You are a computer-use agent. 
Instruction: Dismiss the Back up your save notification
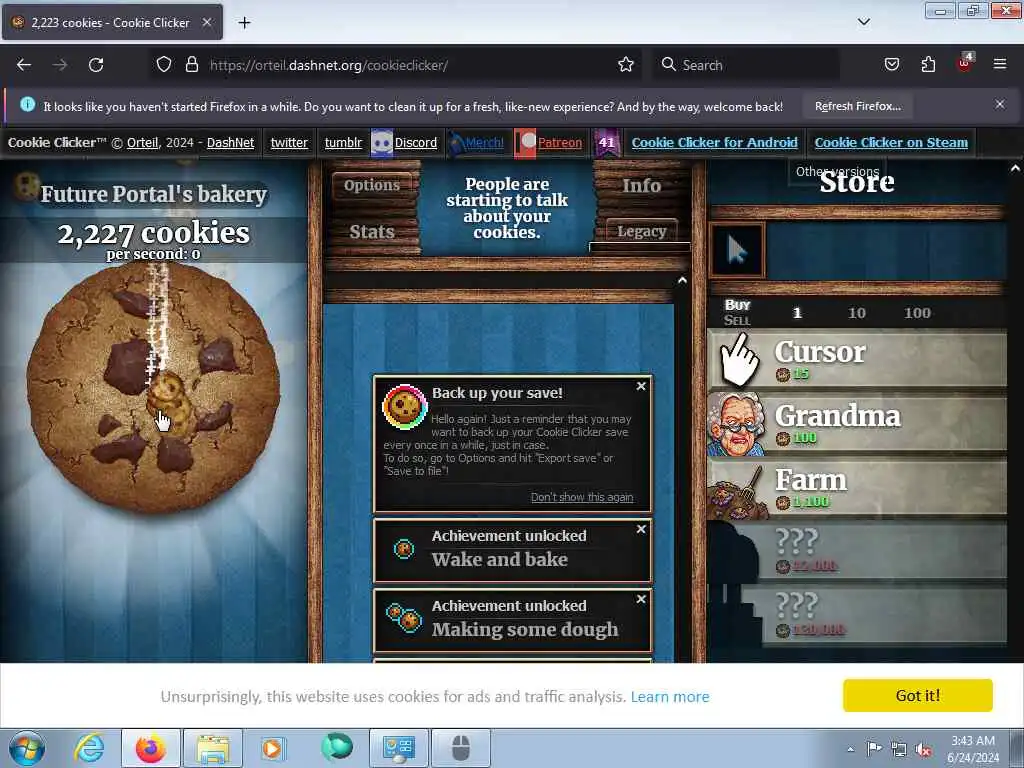(x=641, y=387)
